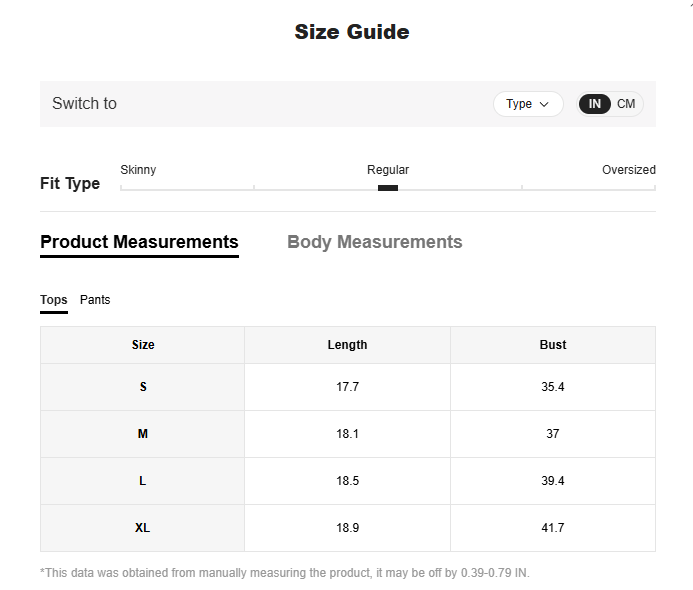Select the L size row
This screenshot has height=590, width=693.
[x=348, y=481]
